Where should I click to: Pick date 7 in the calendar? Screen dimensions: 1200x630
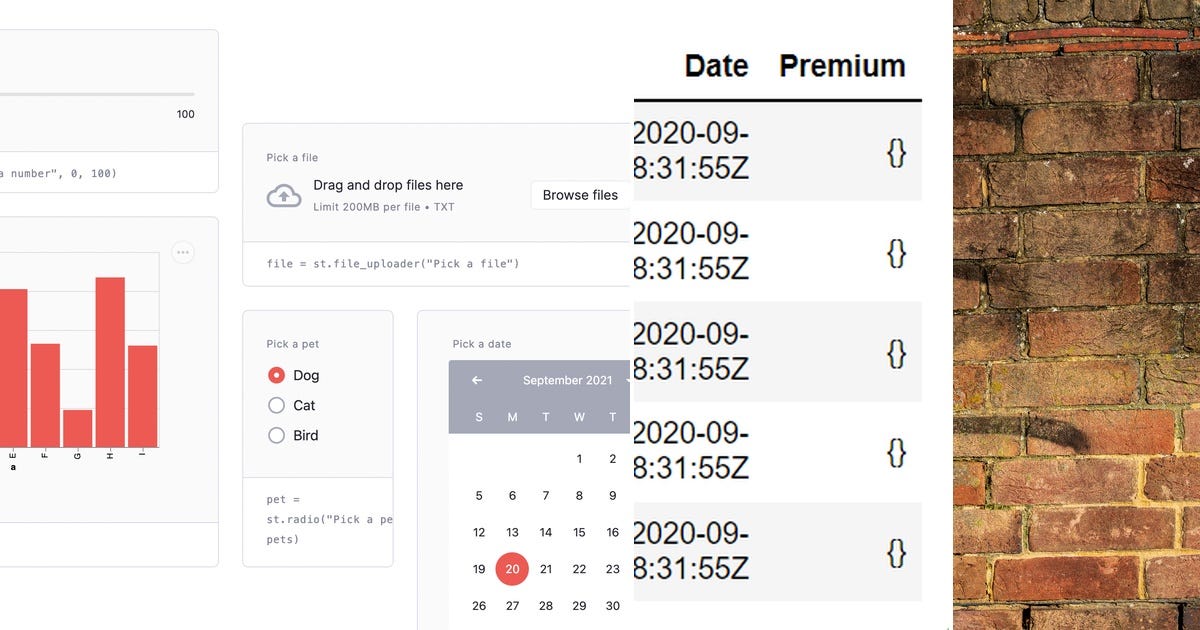[x=546, y=496]
